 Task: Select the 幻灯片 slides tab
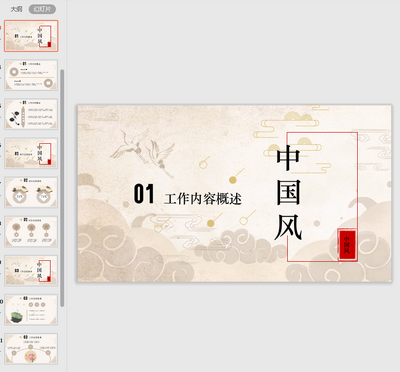(x=42, y=9)
